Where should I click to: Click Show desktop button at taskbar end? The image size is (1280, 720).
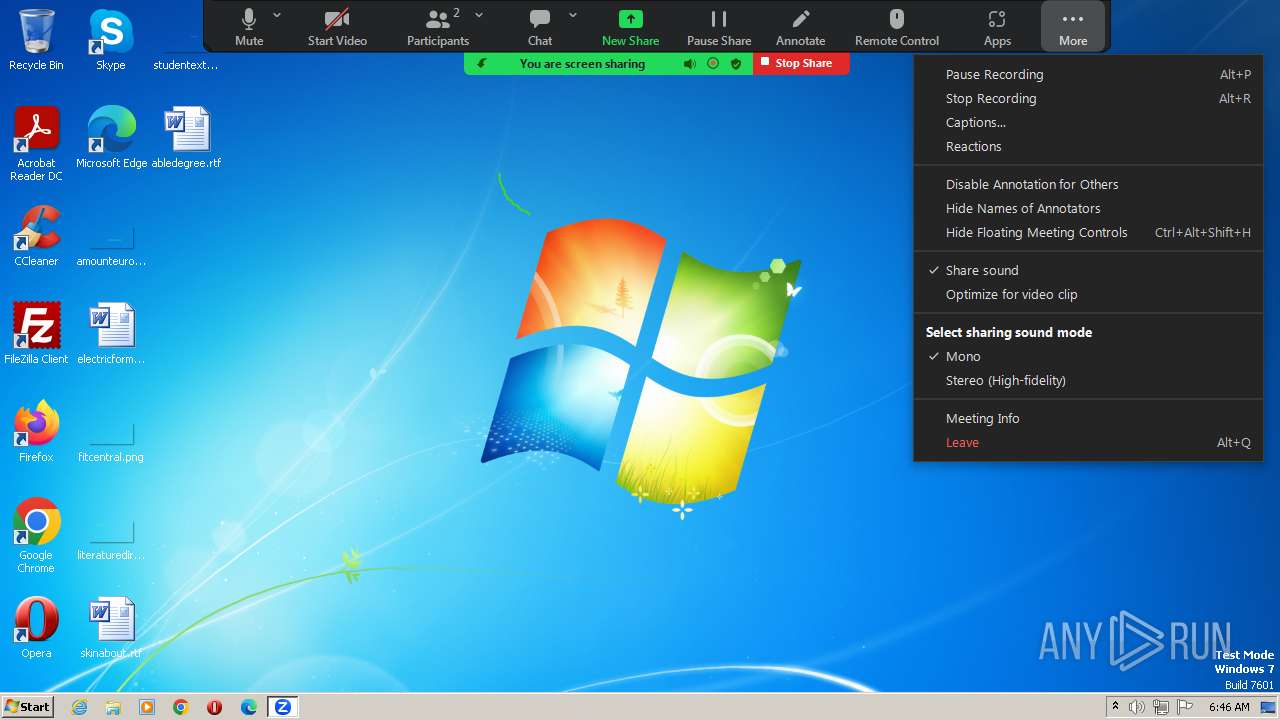1268,707
